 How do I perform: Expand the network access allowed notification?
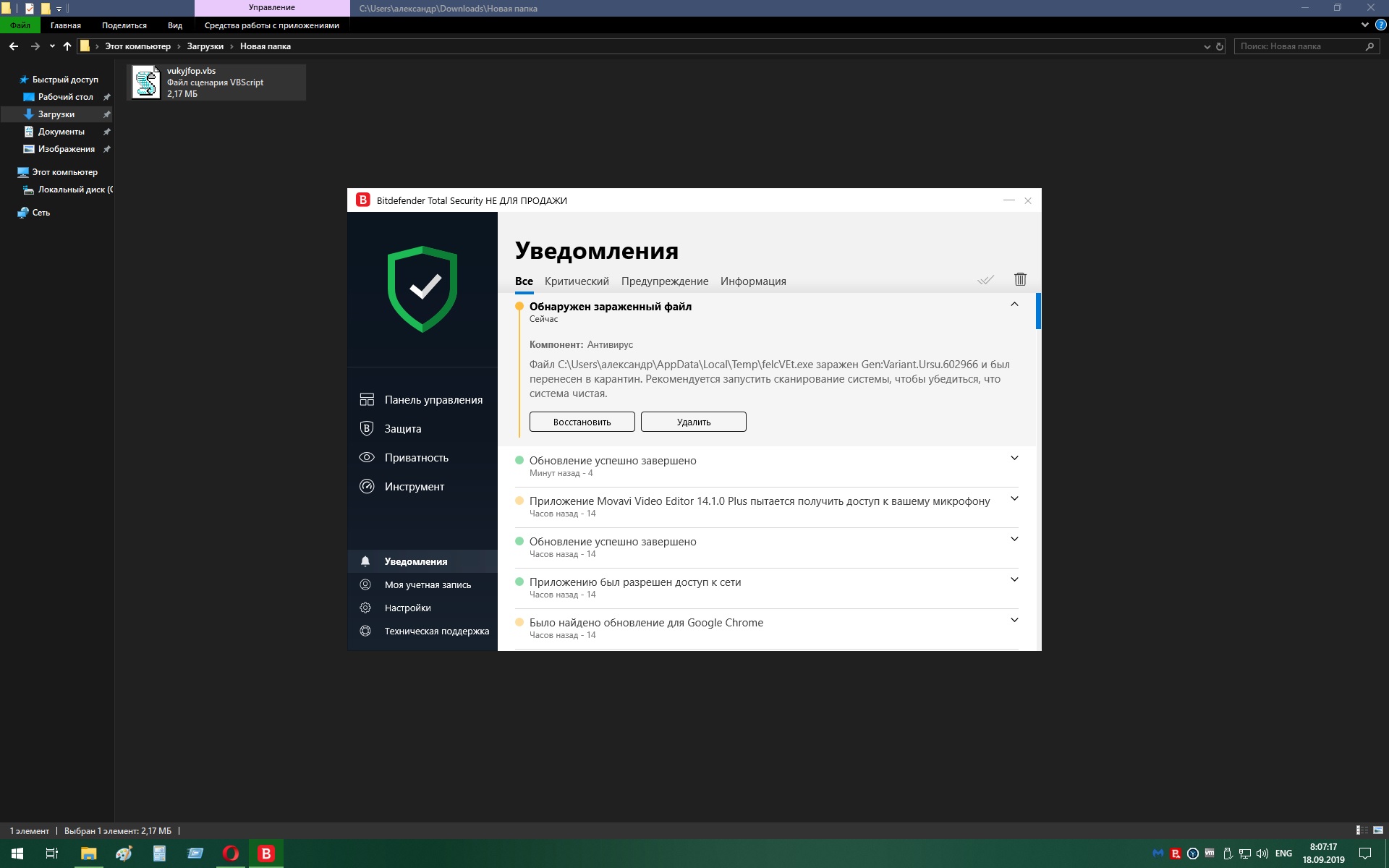1014,580
